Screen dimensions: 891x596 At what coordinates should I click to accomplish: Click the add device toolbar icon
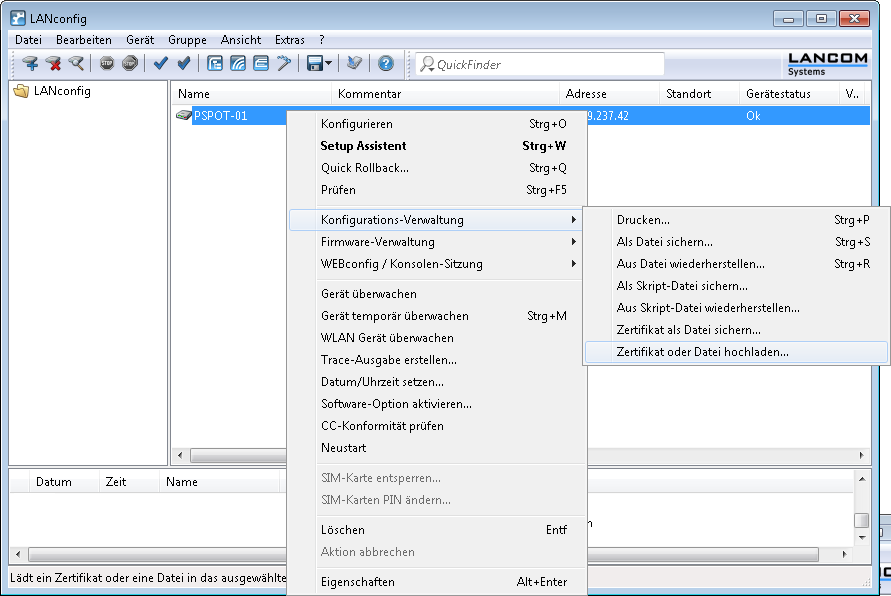30,64
